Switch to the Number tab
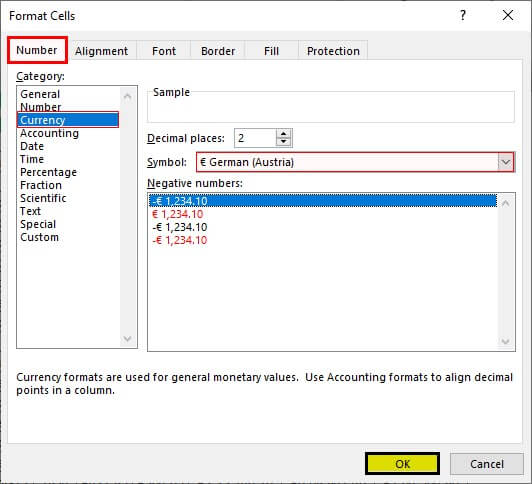 click(37, 50)
